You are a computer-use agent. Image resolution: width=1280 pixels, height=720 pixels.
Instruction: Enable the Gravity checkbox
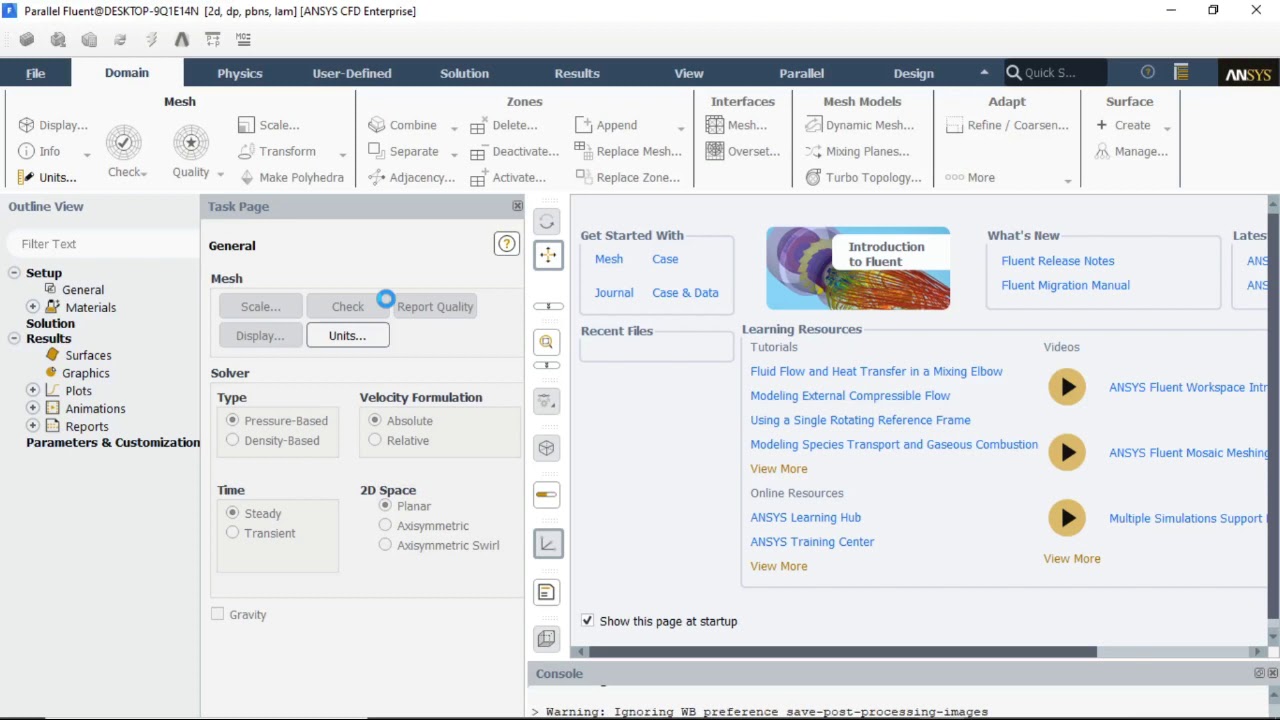click(217, 614)
